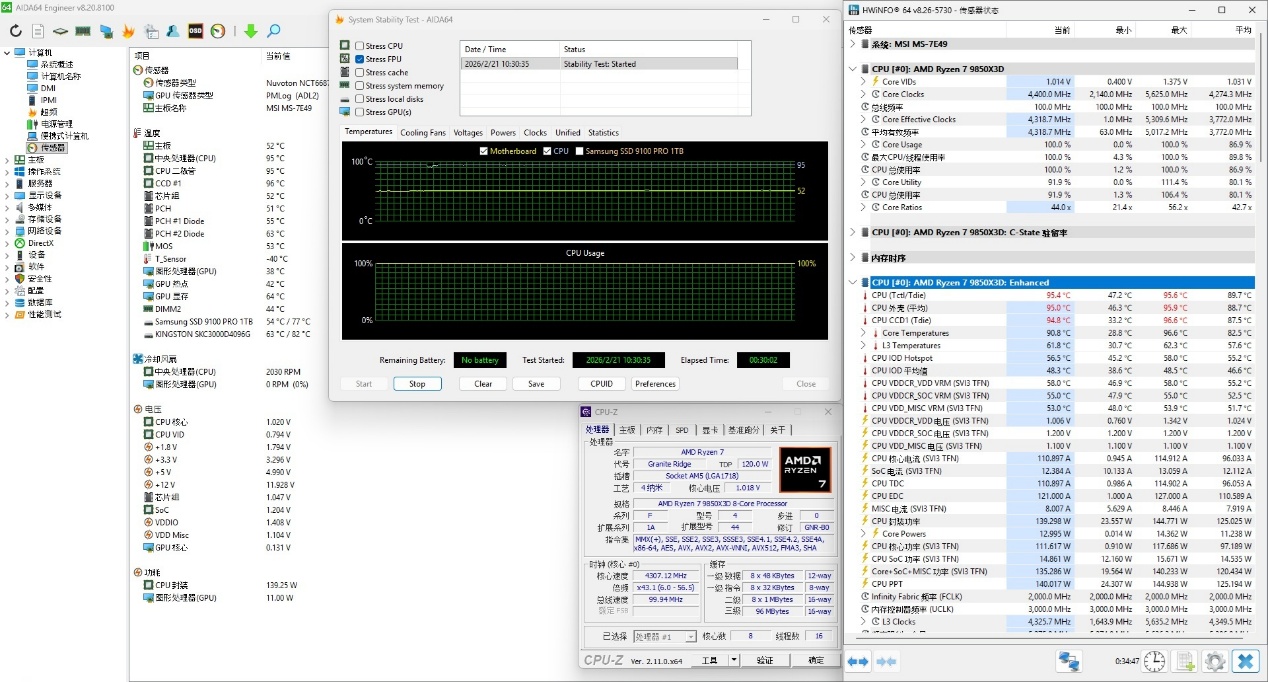Expand the 性能测试 tree node
This screenshot has width=1268, height=682.
click(x=7, y=314)
